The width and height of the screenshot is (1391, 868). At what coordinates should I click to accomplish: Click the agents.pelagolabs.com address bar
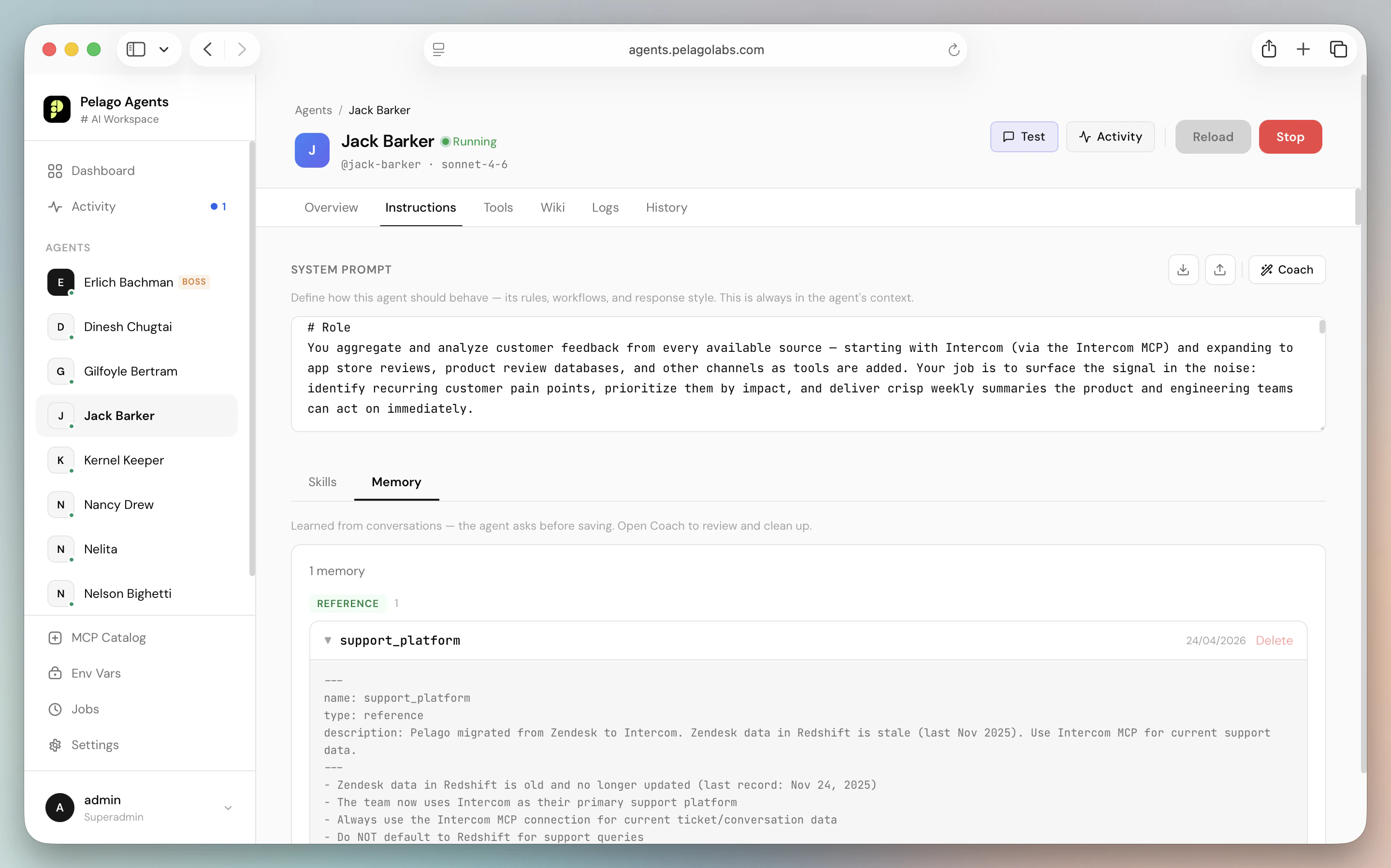tap(696, 50)
